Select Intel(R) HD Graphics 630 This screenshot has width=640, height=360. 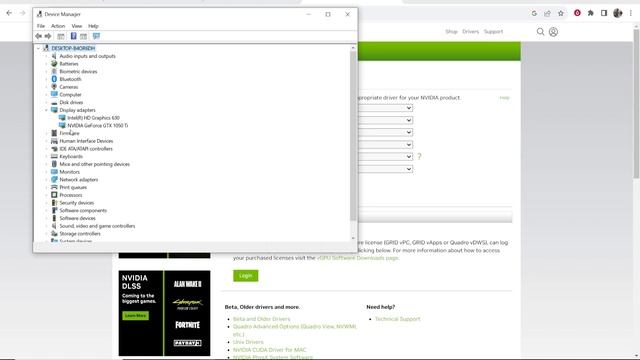click(x=93, y=118)
